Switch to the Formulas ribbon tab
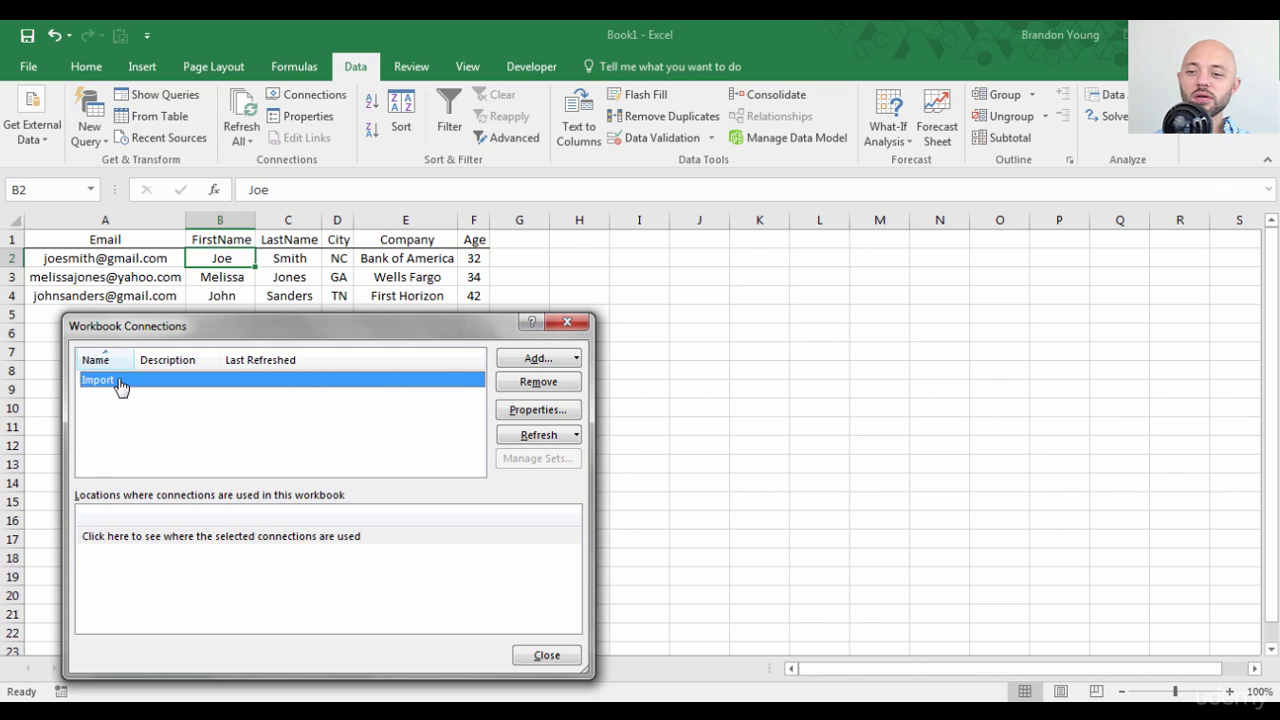The image size is (1280, 720). pos(294,66)
